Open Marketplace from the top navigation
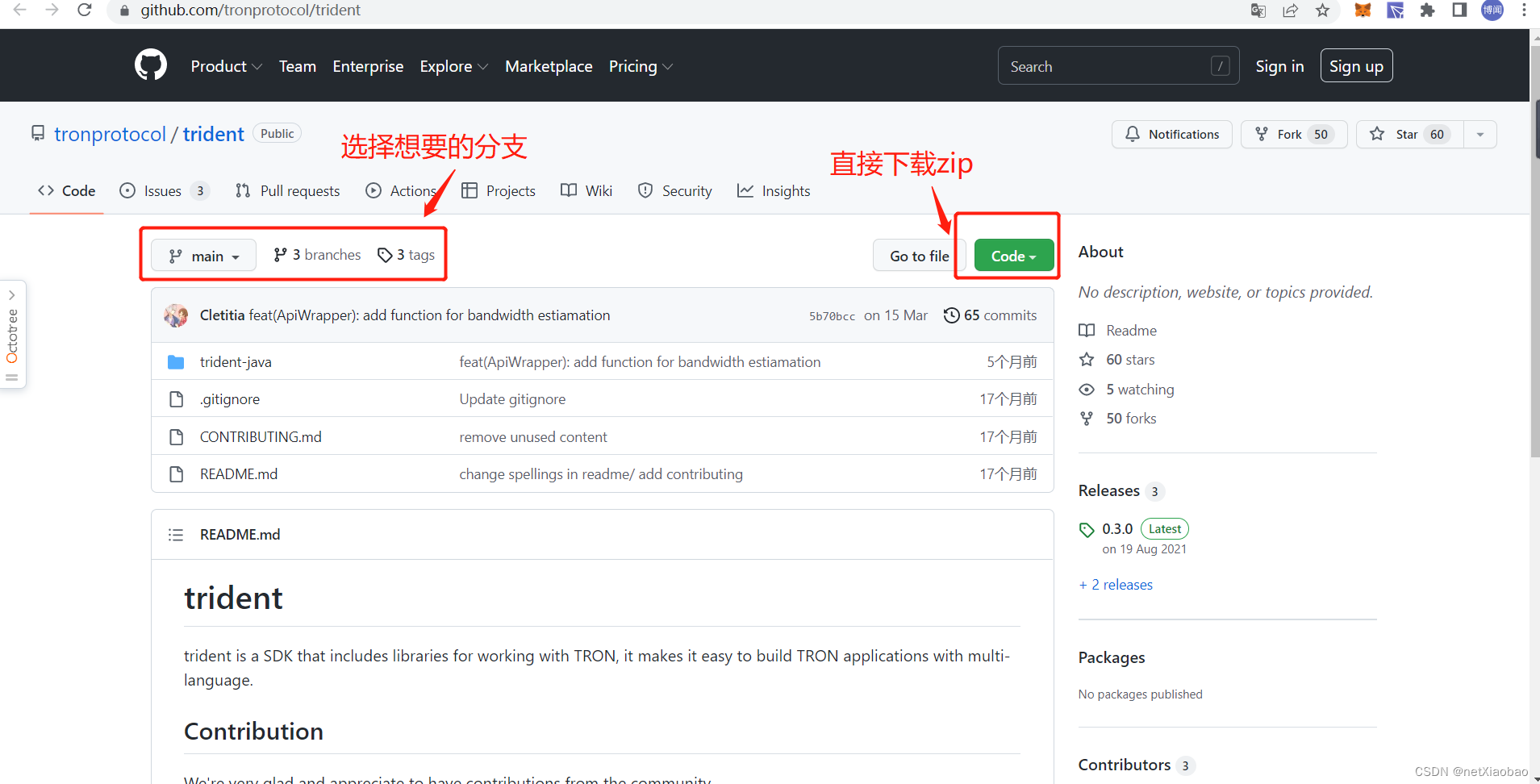This screenshot has width=1540, height=784. tap(549, 66)
